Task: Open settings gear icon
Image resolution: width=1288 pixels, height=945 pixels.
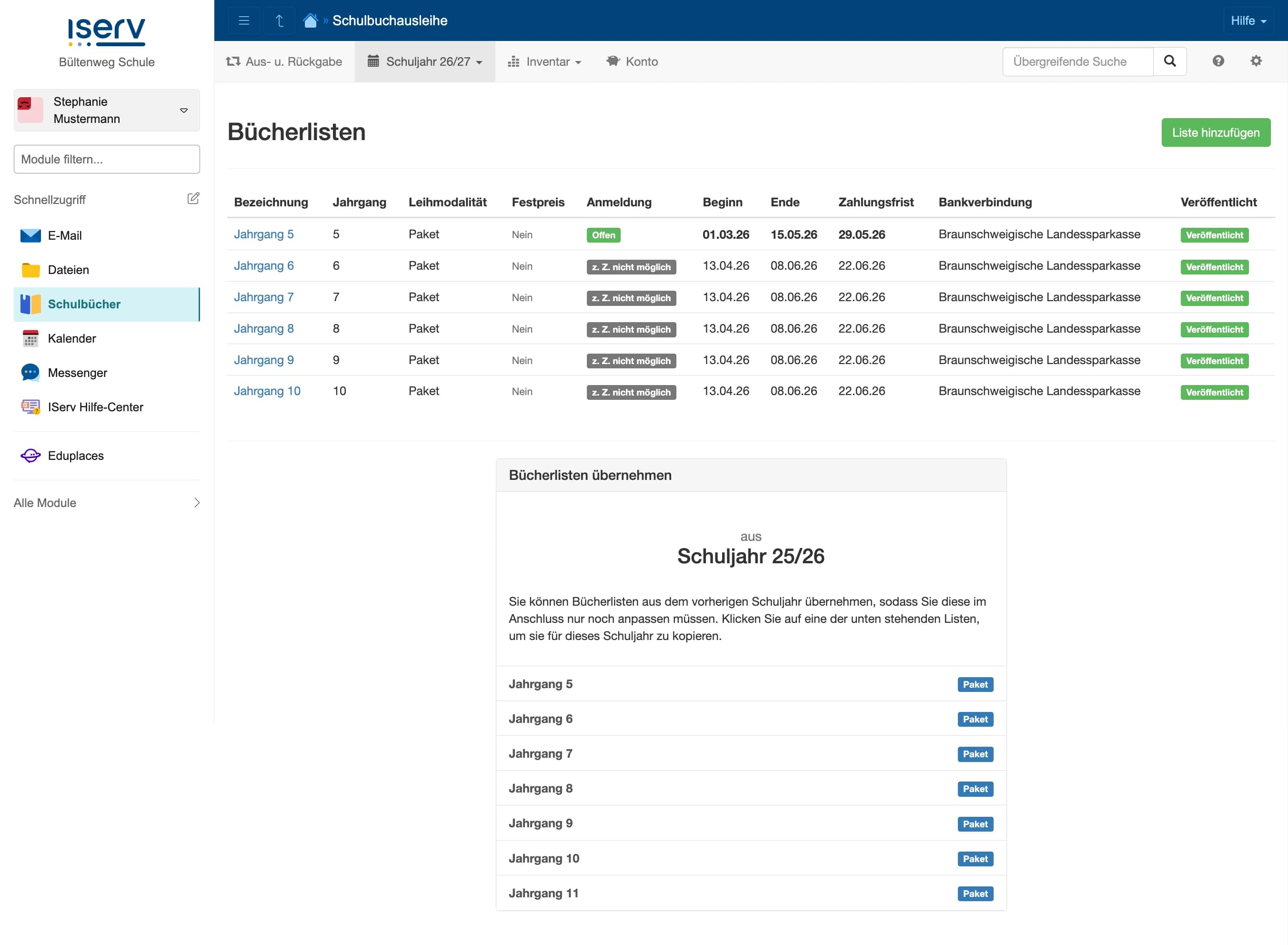Action: pos(1256,61)
